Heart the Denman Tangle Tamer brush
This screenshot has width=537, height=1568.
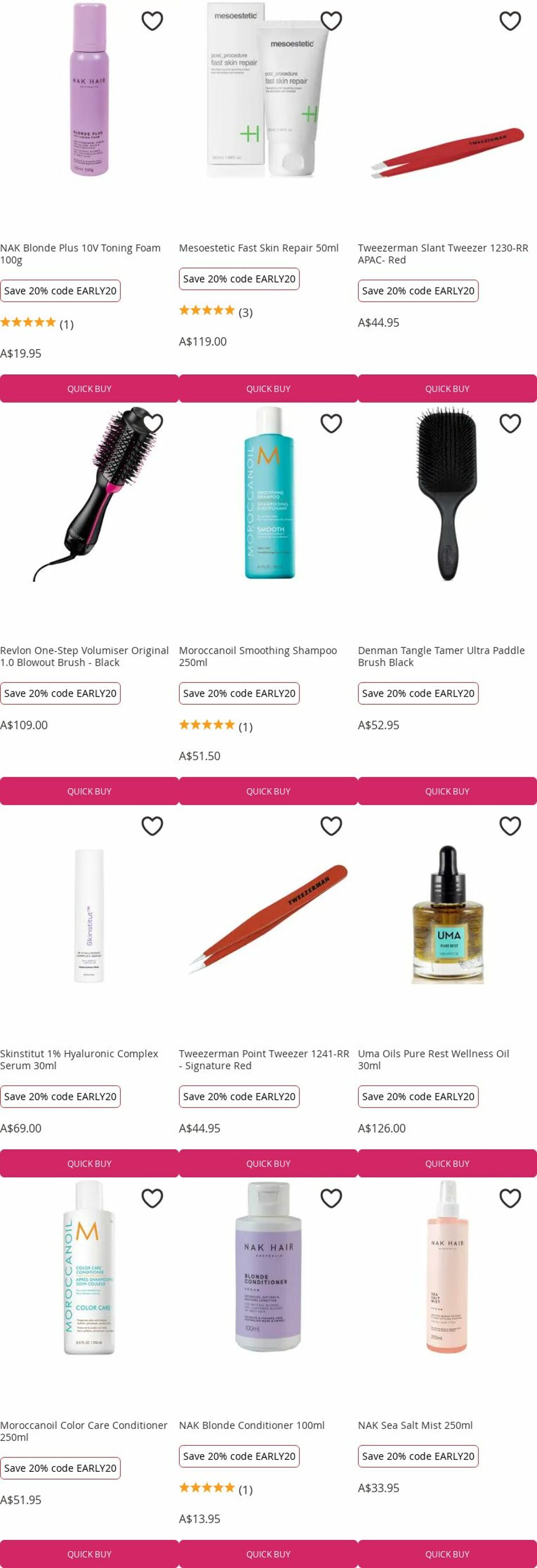tap(510, 423)
